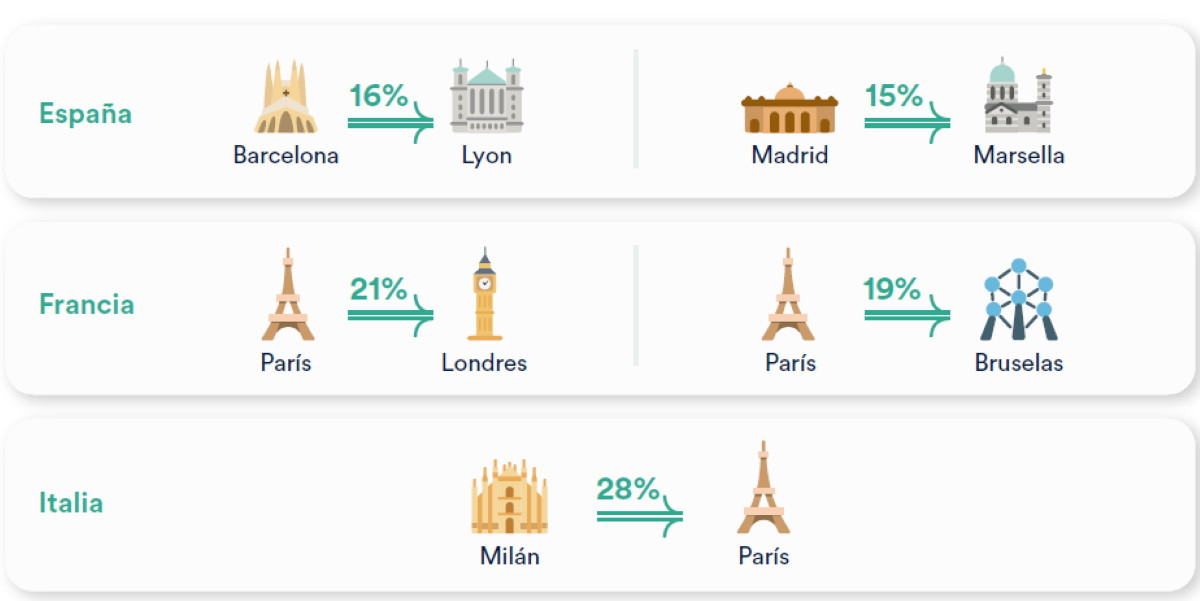
Task: Select the 15% percentage toward Marsella
Action: tap(906, 110)
